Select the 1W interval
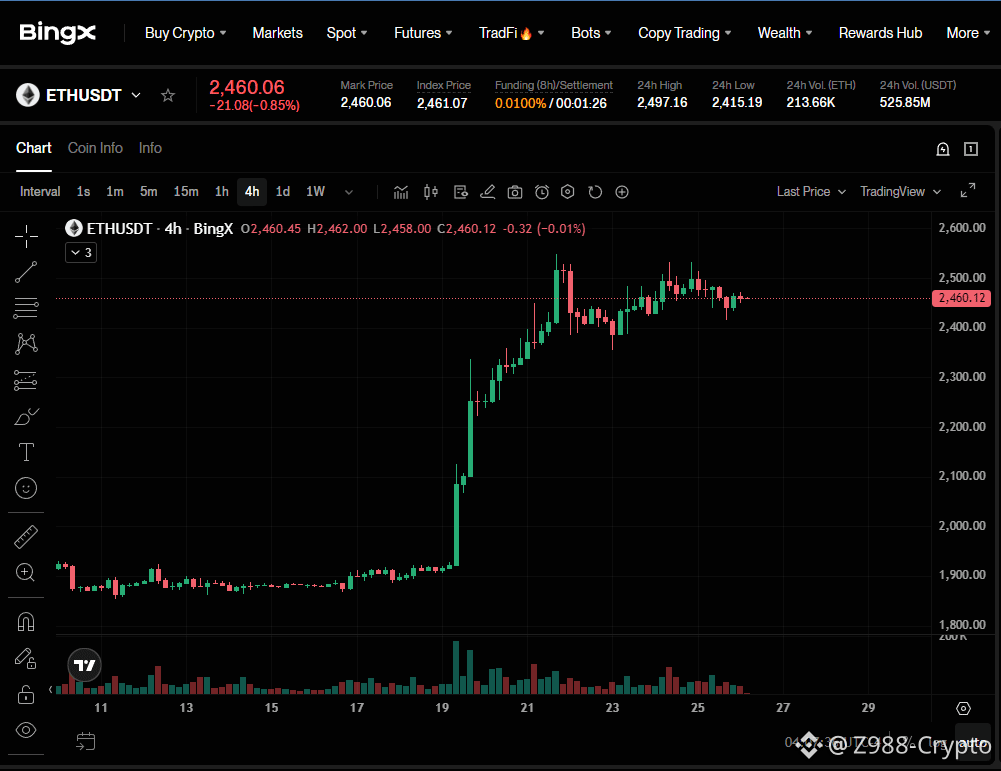This screenshot has width=1001, height=771. click(315, 191)
